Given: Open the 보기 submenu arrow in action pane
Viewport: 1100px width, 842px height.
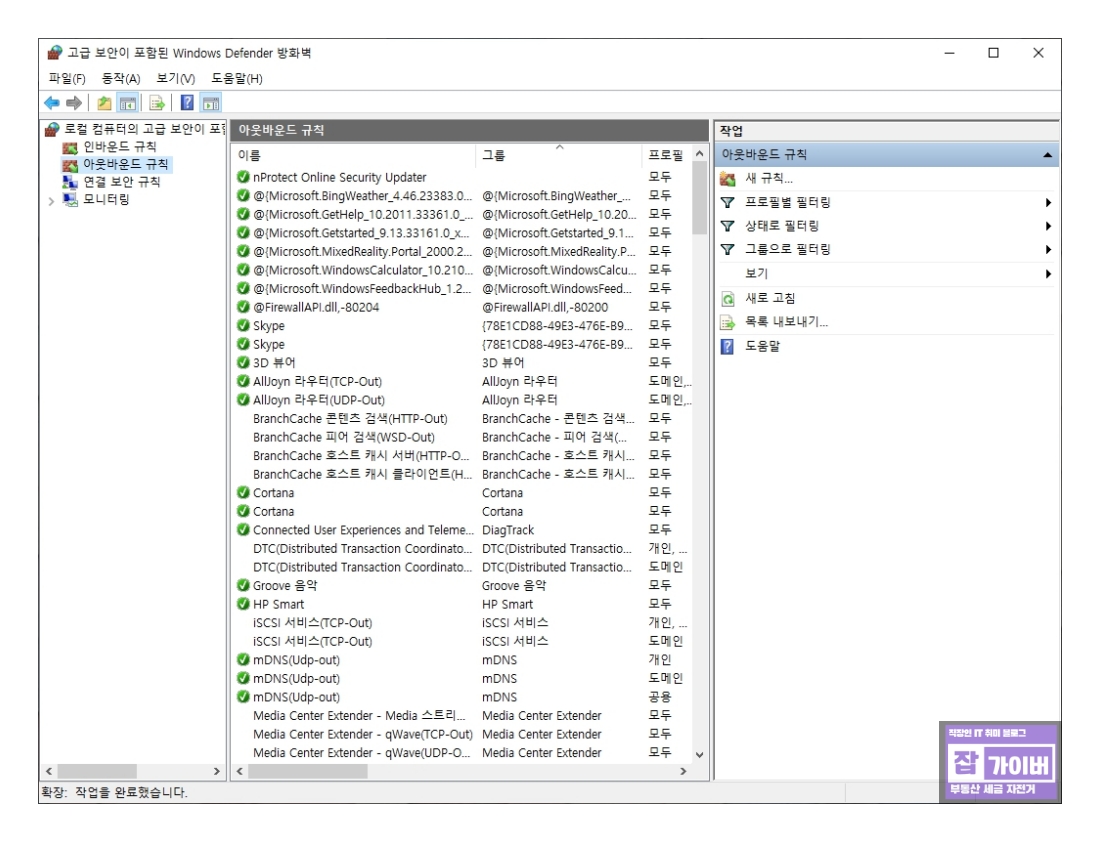Looking at the screenshot, I should coord(1048,274).
